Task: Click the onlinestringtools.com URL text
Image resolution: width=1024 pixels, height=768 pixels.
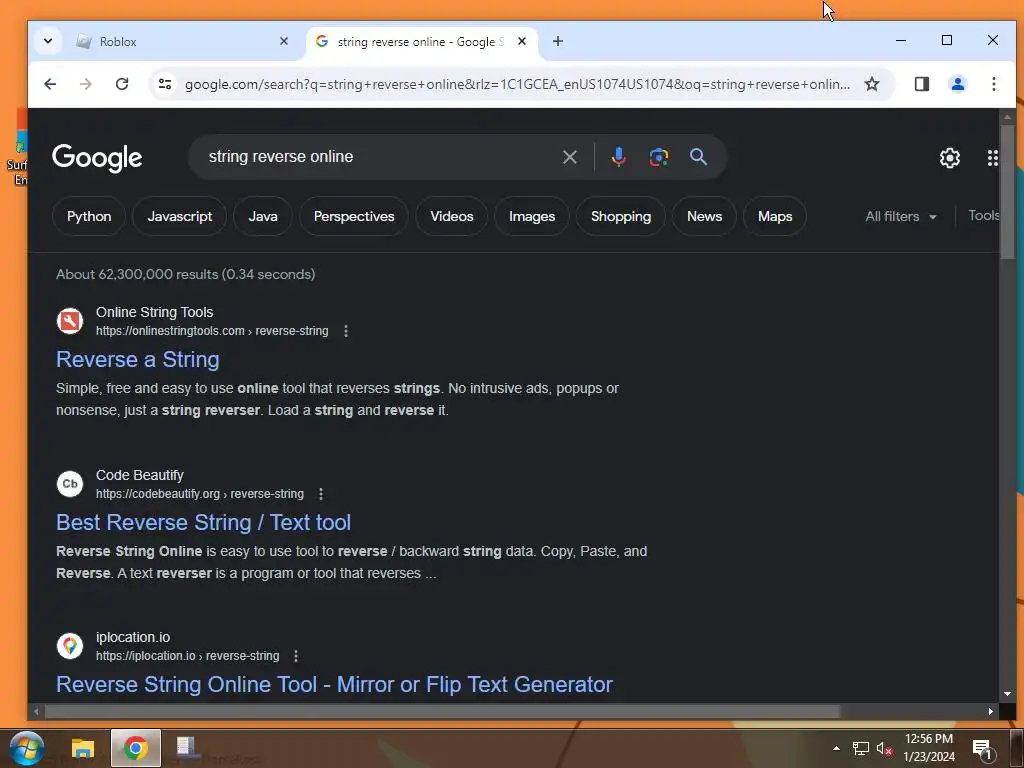Action: tap(212, 331)
